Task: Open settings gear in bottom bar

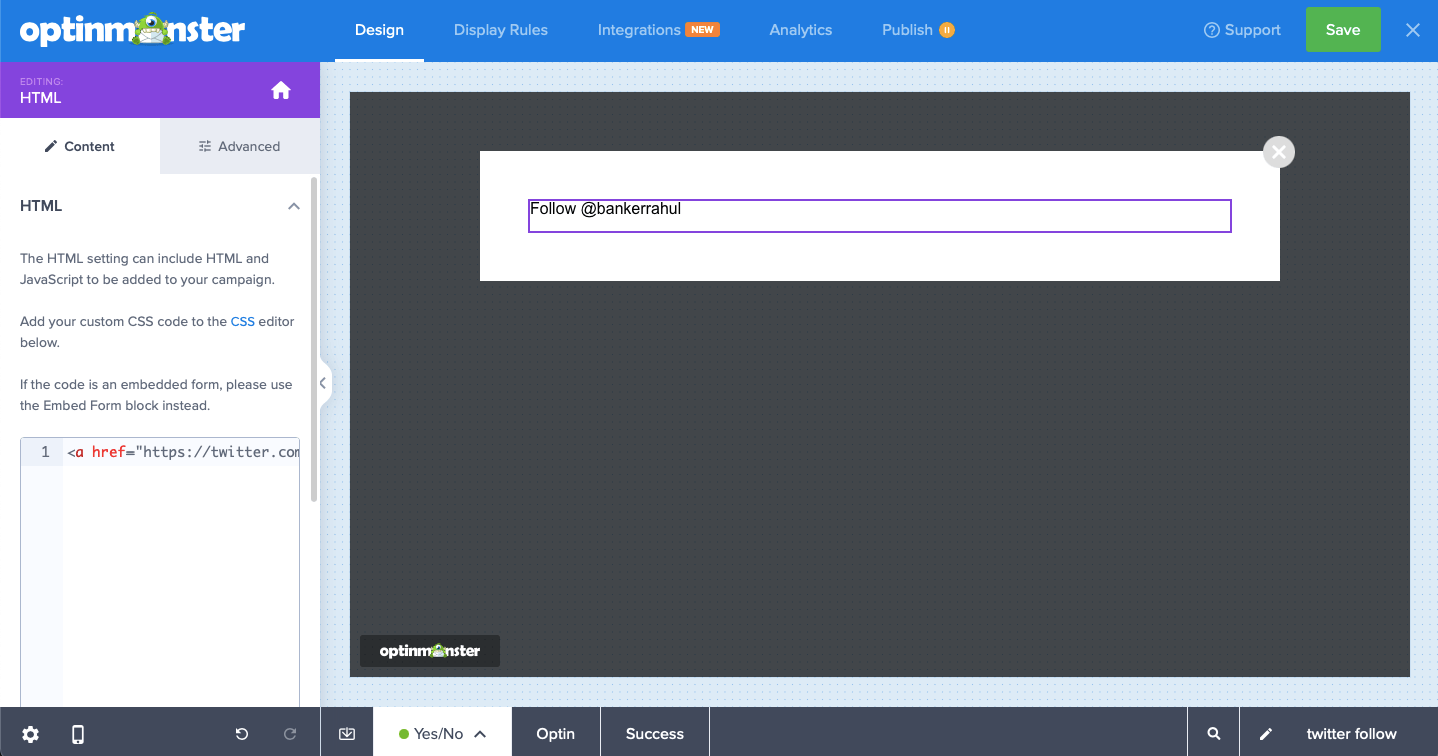Action: (31, 734)
